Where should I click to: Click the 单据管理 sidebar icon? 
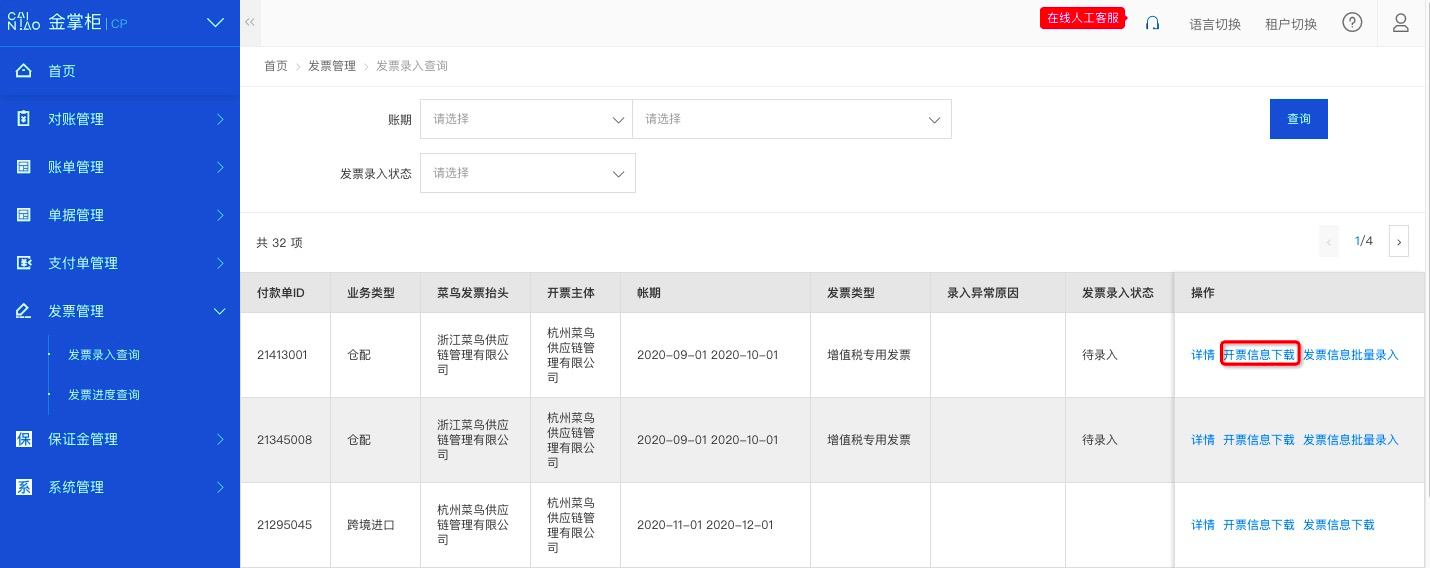24,215
